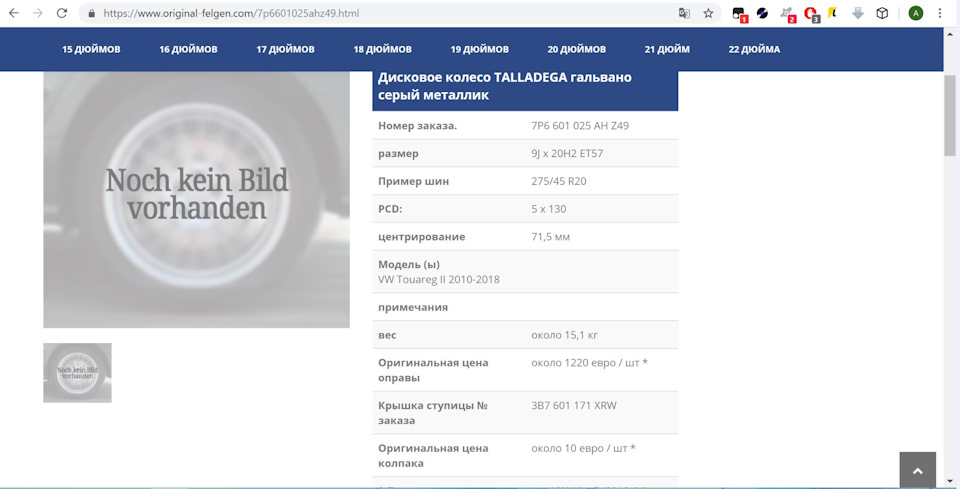Click rim price около 1220 евро

point(589,362)
